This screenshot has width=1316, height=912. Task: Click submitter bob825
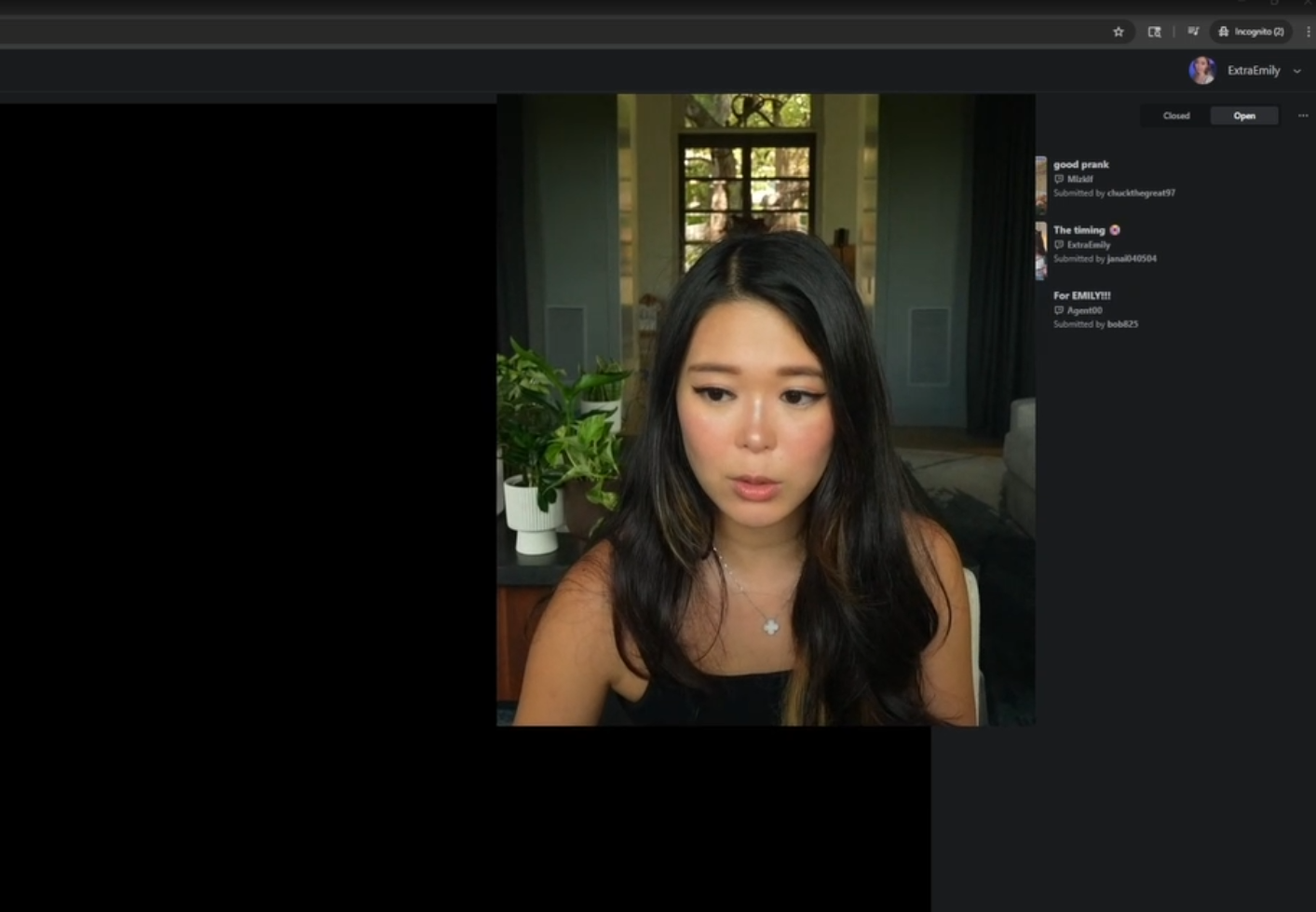[1122, 324]
